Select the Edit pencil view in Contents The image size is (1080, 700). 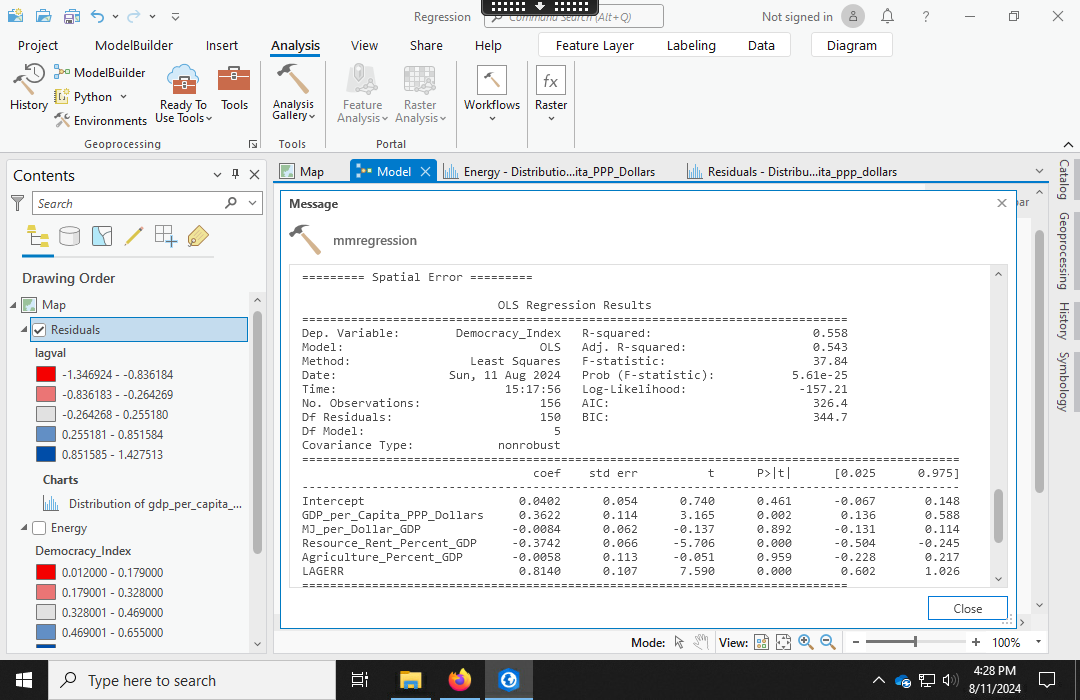click(x=132, y=236)
